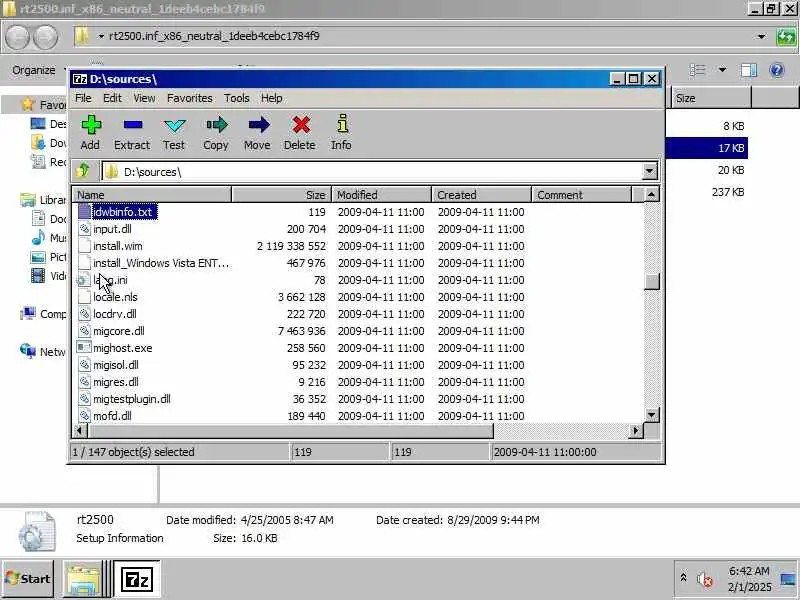Open the Help menu

click(271, 98)
